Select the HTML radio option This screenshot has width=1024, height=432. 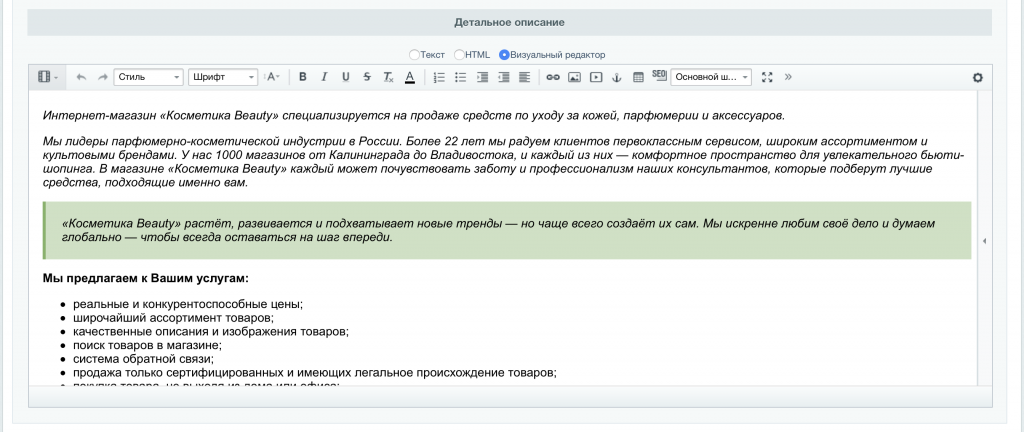click(x=460, y=55)
